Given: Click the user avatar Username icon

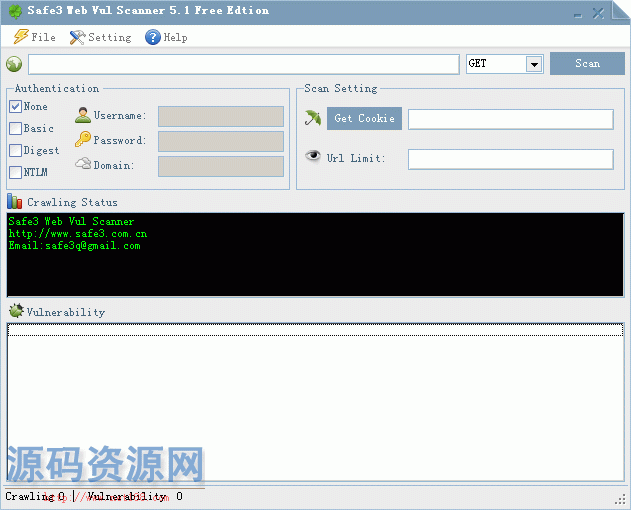Looking at the screenshot, I should (x=82, y=115).
